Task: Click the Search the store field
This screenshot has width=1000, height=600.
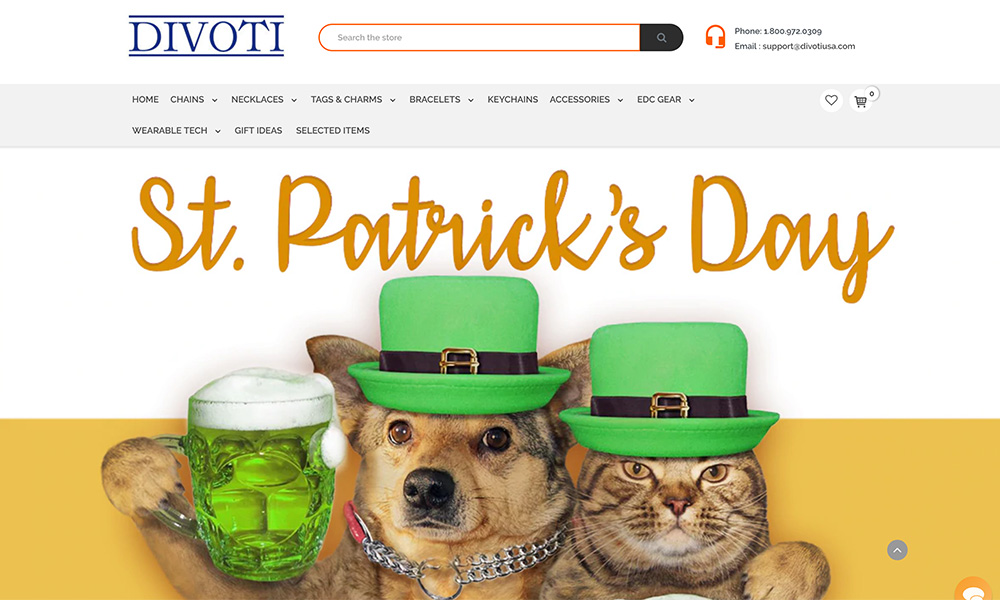Action: point(480,38)
